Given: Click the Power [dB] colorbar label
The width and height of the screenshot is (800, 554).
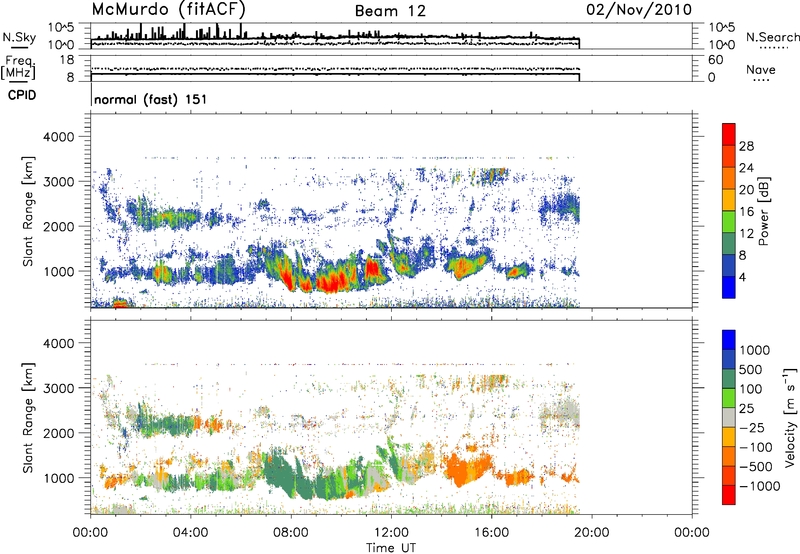Looking at the screenshot, I should [763, 211].
